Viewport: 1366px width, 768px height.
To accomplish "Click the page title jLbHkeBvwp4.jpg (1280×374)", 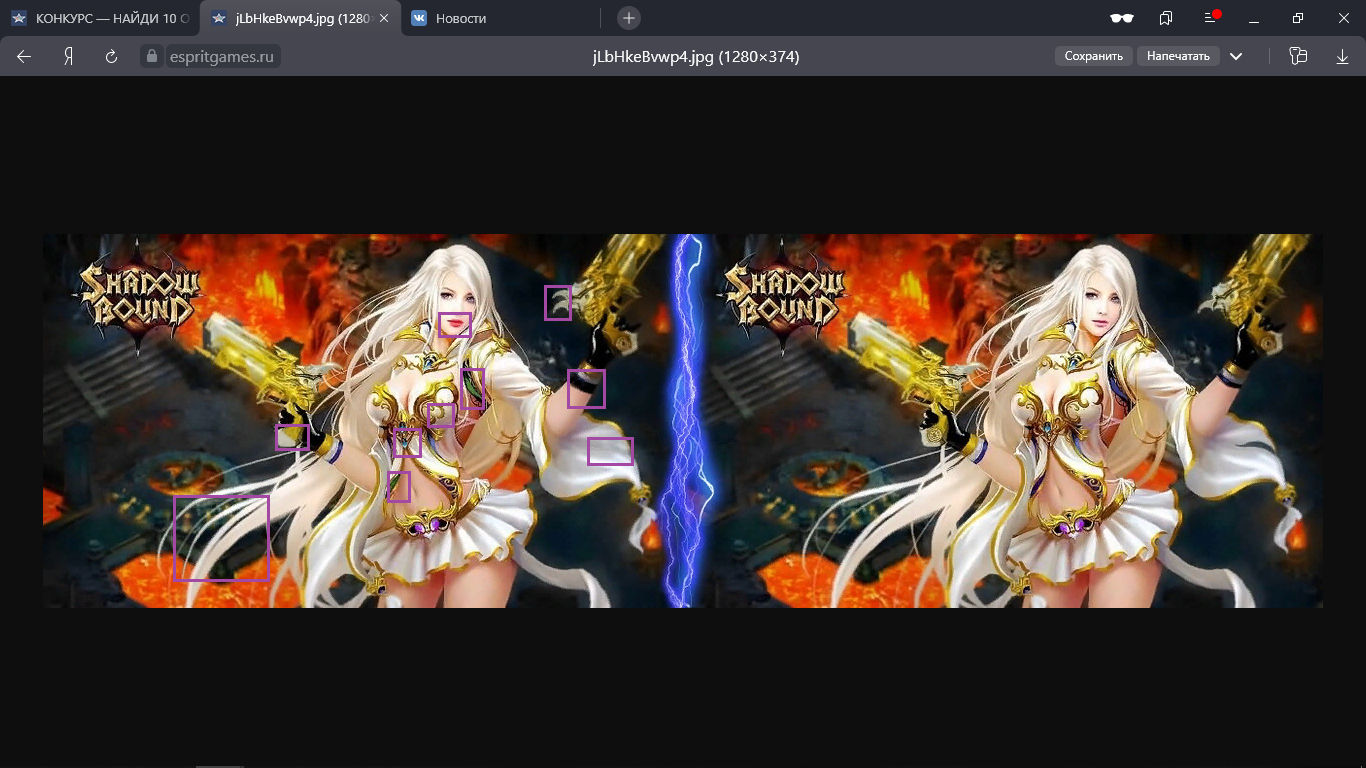I will tap(696, 57).
